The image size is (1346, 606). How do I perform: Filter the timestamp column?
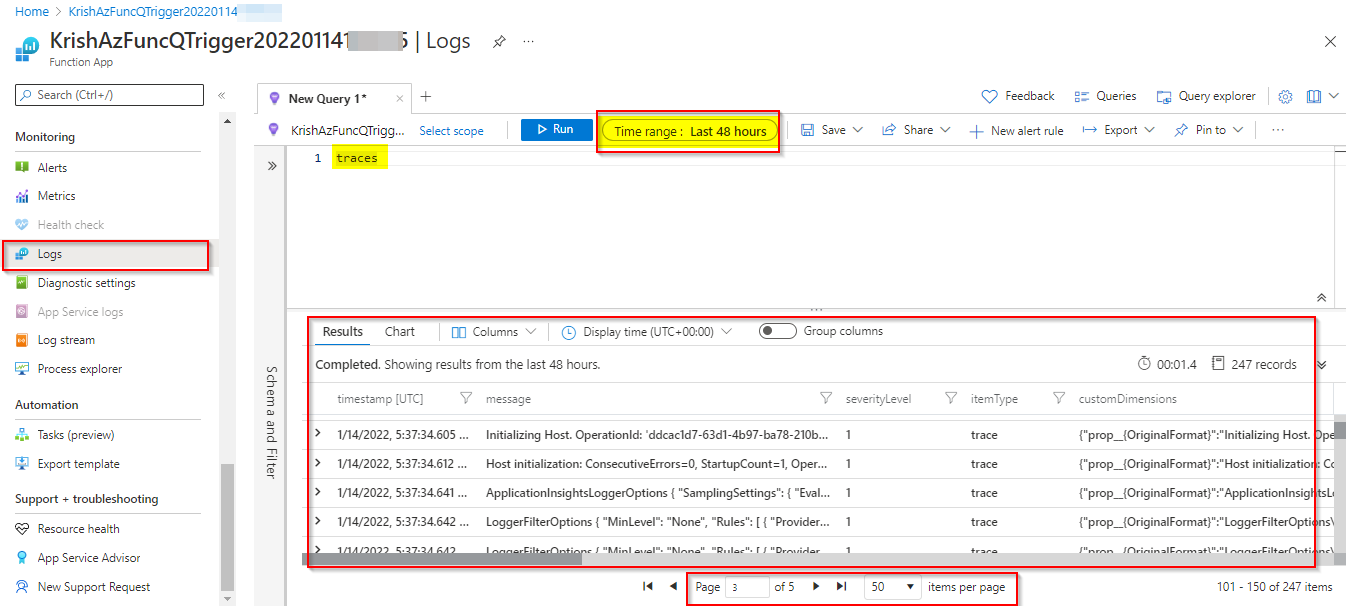(465, 398)
